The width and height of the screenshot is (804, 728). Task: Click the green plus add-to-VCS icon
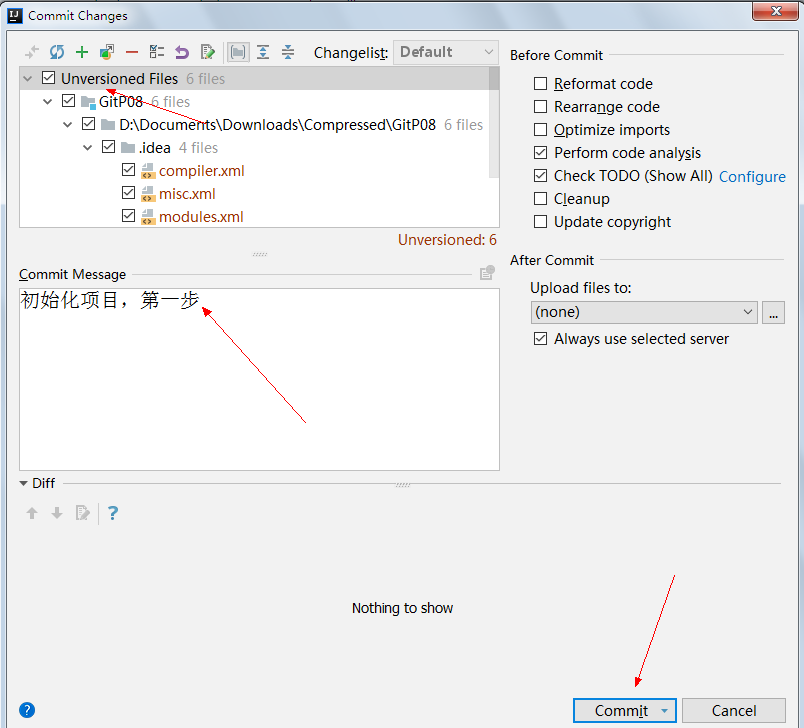coord(82,52)
